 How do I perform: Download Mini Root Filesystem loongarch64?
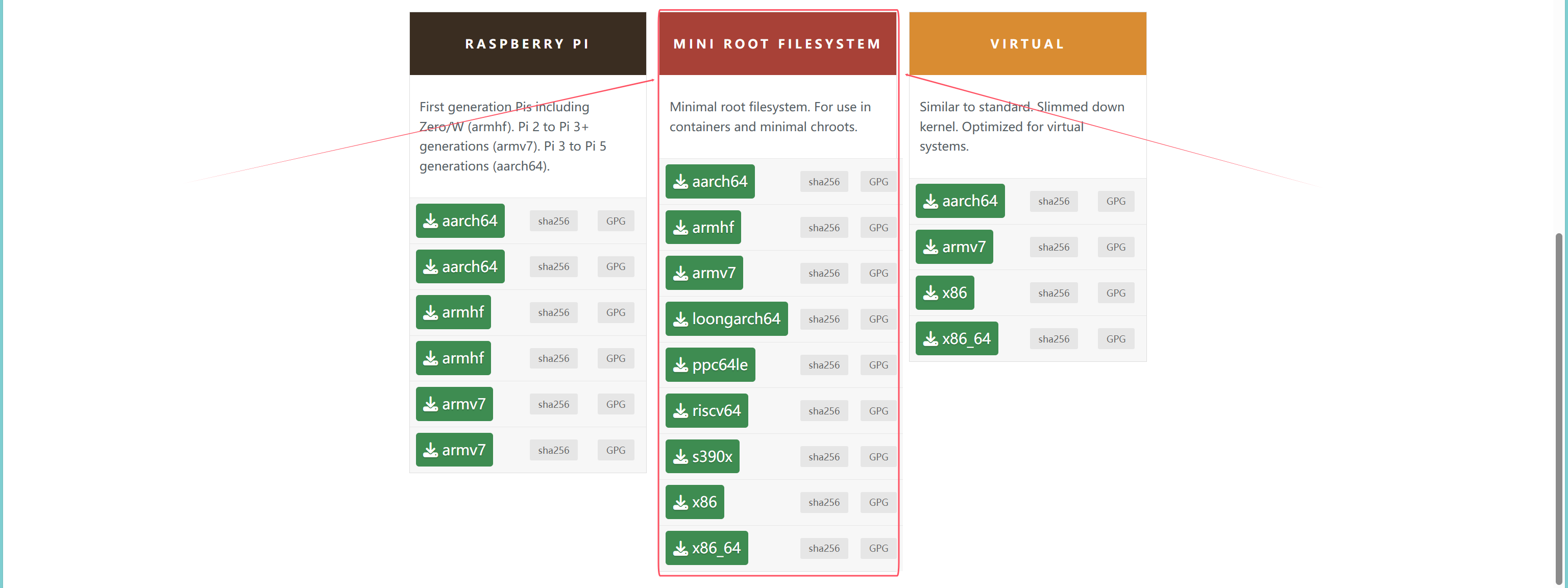click(726, 318)
